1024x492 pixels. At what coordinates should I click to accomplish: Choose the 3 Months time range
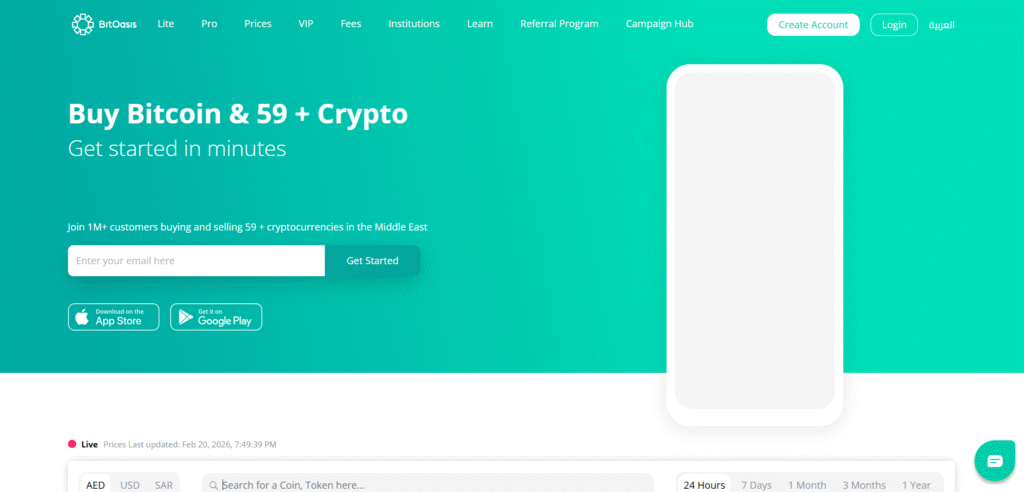[x=864, y=485]
